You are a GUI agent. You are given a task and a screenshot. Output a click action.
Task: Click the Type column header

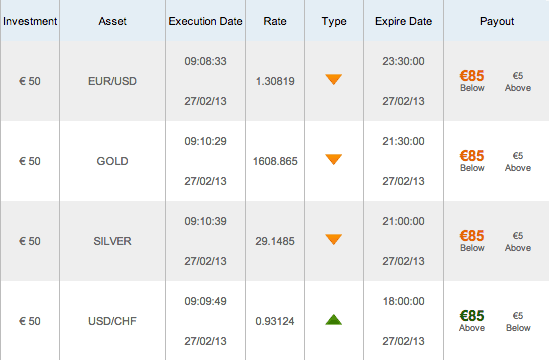pyautogui.click(x=334, y=21)
